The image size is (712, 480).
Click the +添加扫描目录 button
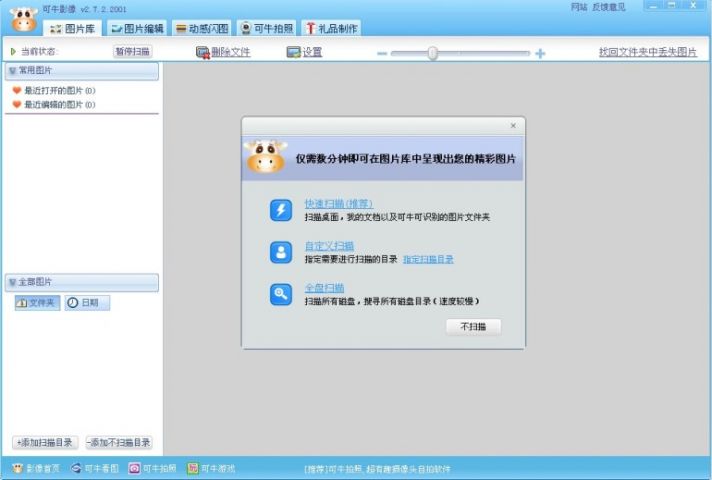pos(45,442)
